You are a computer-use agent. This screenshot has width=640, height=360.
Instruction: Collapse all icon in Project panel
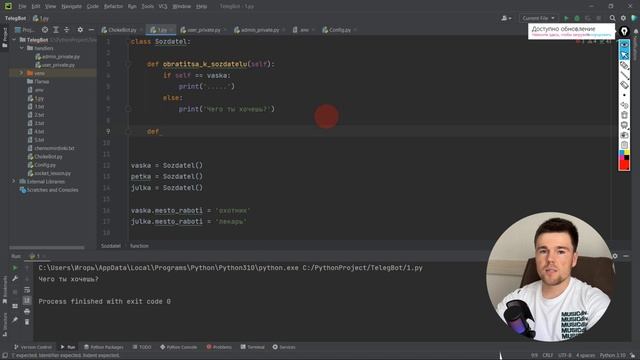pos(67,30)
